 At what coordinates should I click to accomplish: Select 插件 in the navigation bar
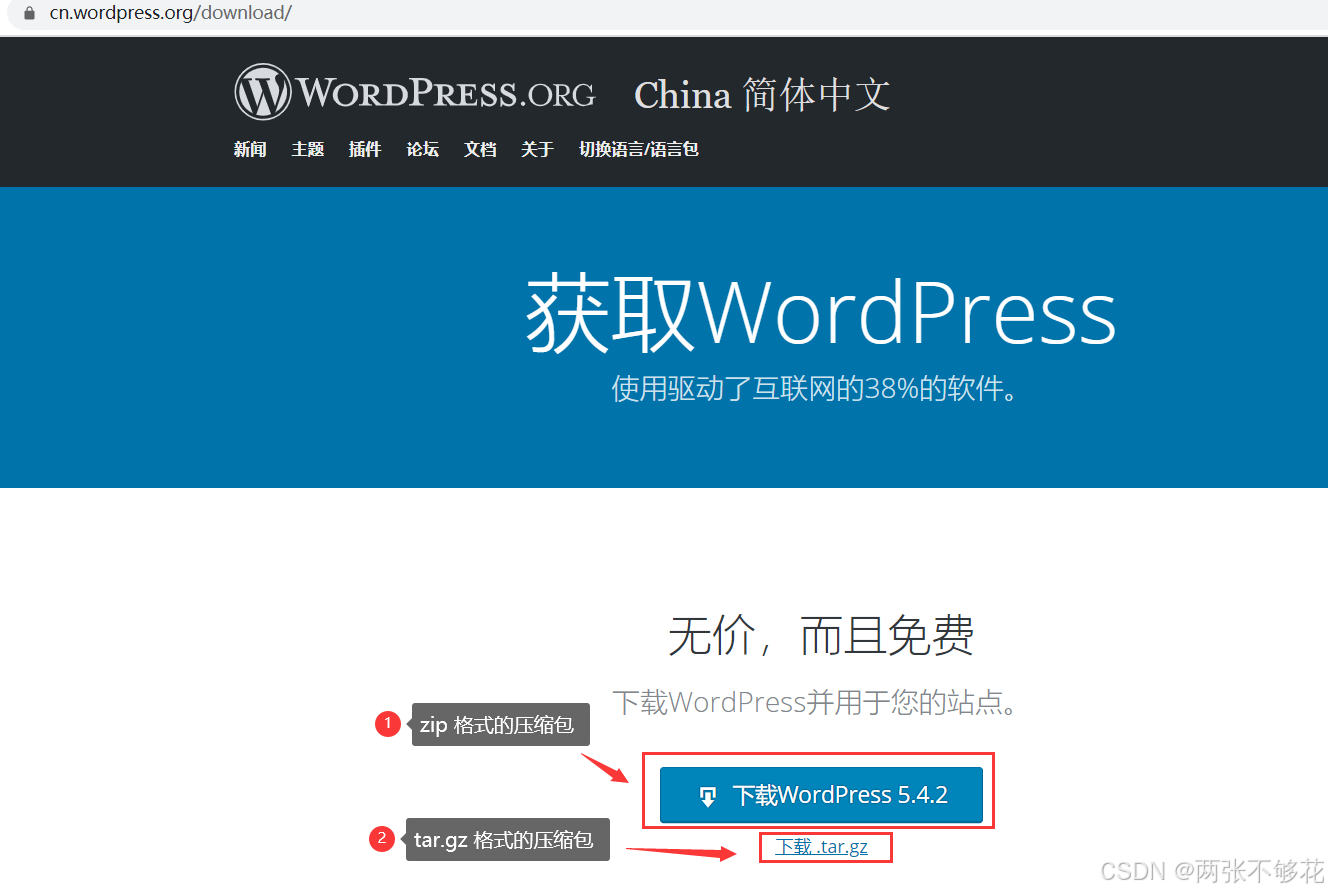tap(365, 149)
